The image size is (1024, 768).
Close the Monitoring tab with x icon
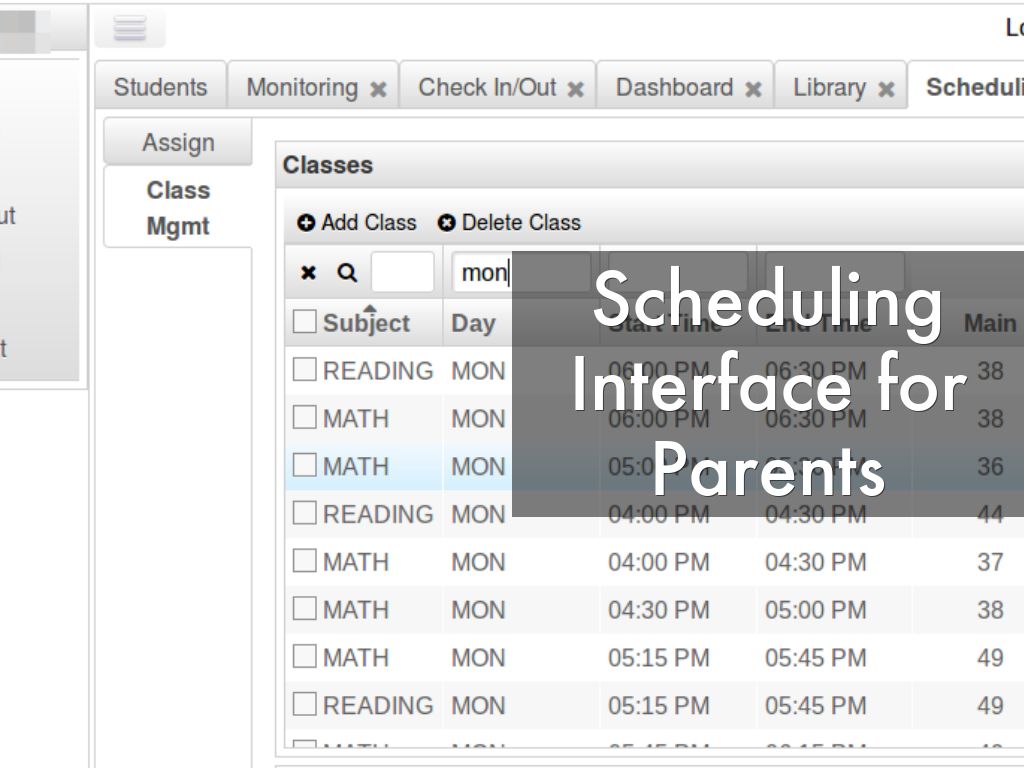tap(378, 89)
